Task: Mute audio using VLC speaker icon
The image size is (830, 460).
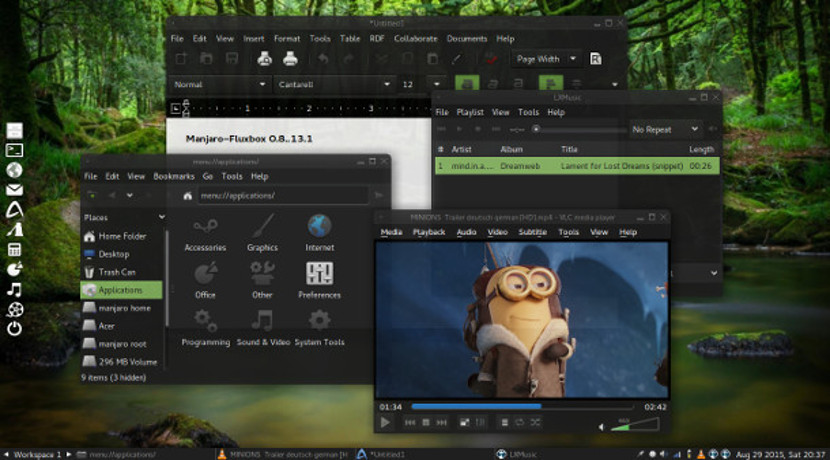Action: coord(601,425)
